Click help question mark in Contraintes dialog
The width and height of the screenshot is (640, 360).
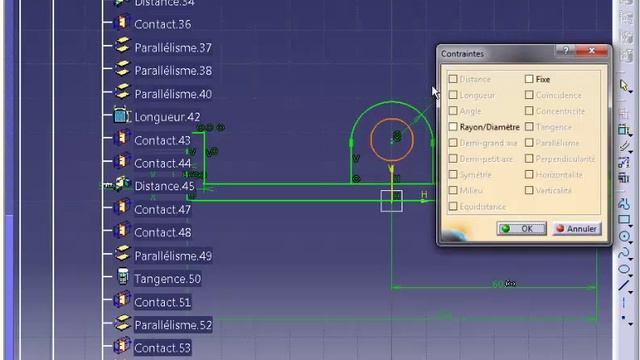[x=565, y=51]
